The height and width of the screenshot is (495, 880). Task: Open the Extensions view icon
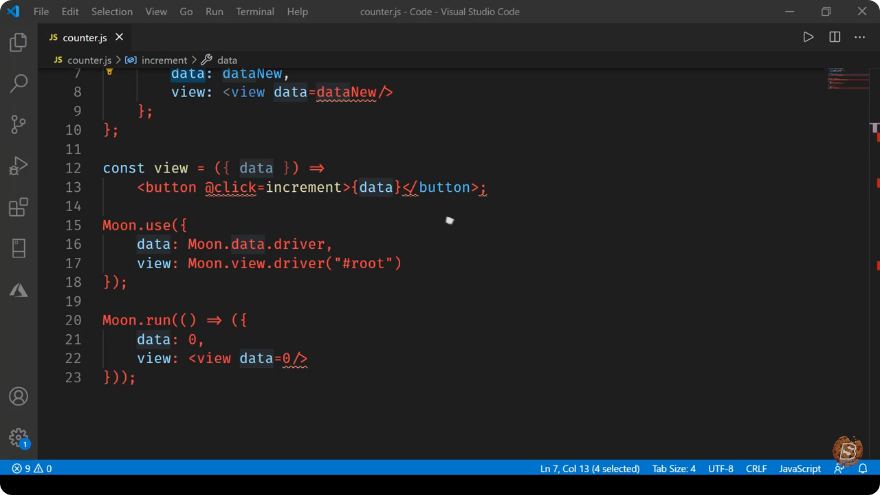click(18, 207)
